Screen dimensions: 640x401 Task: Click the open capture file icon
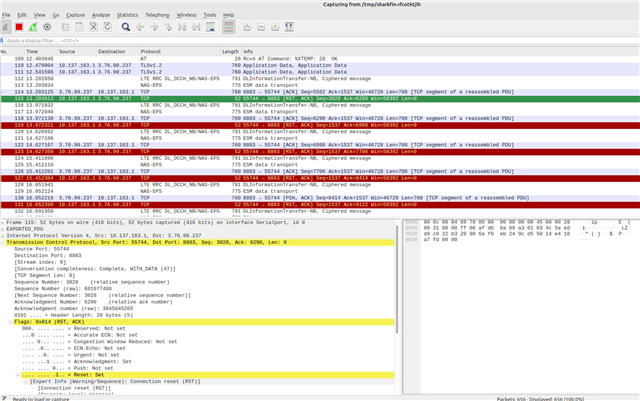tap(65, 27)
